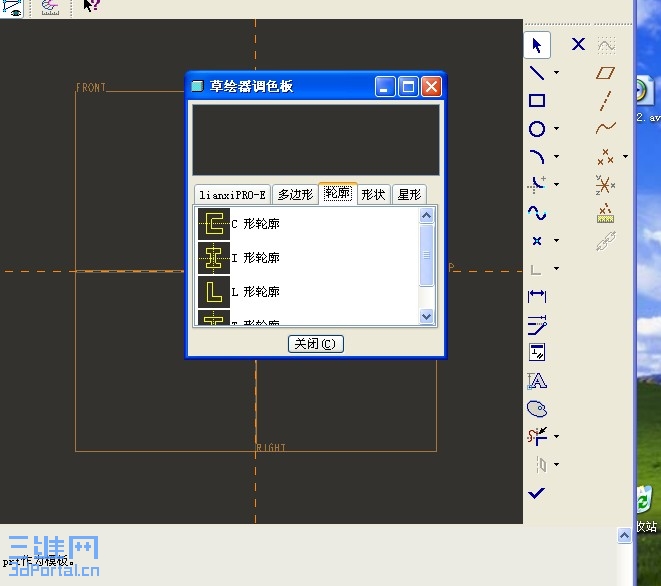Open the Trim tool dropdown arrow
Screen dimensions: 661x586
556,436
